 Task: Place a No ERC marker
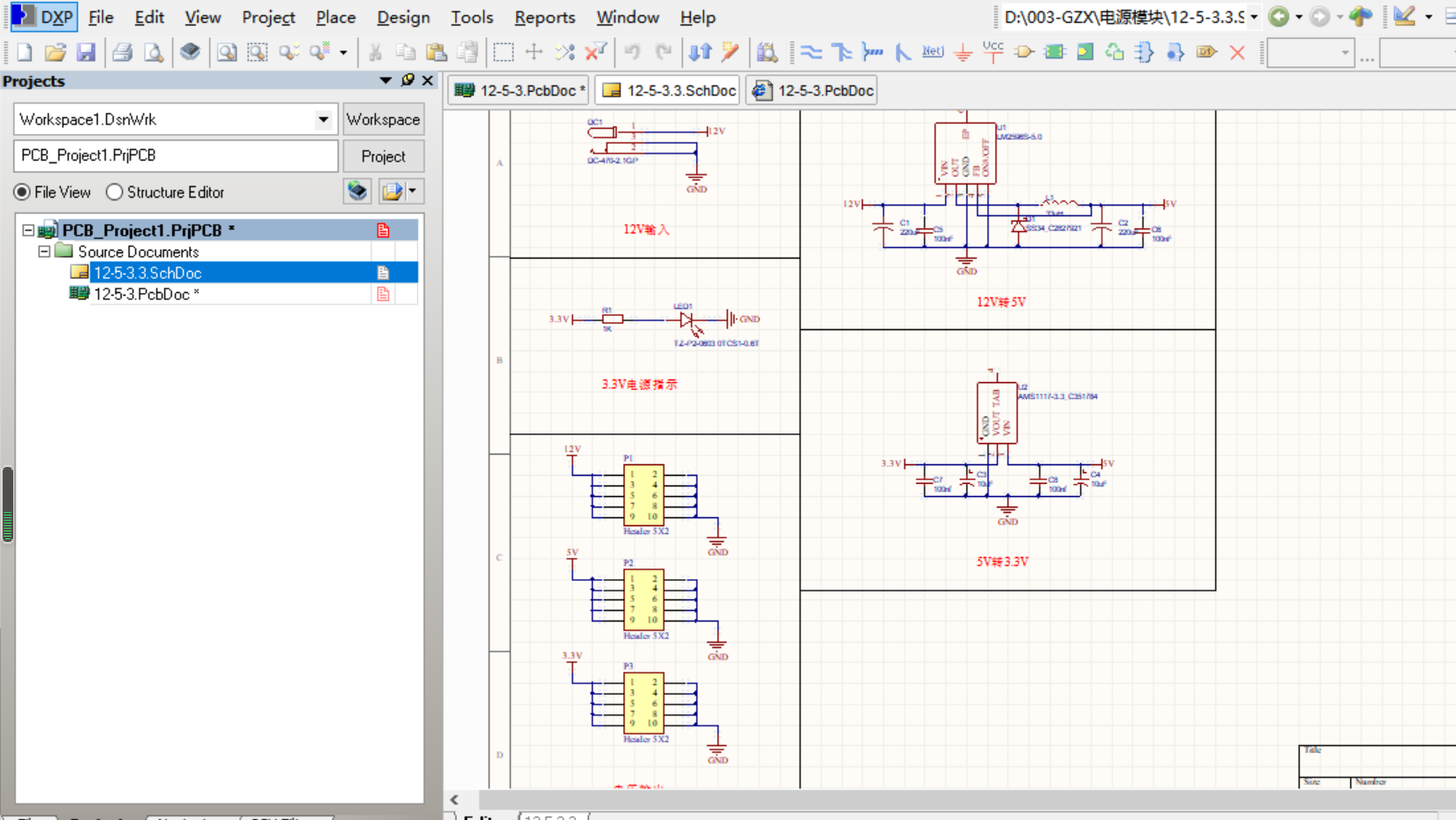tap(1237, 52)
